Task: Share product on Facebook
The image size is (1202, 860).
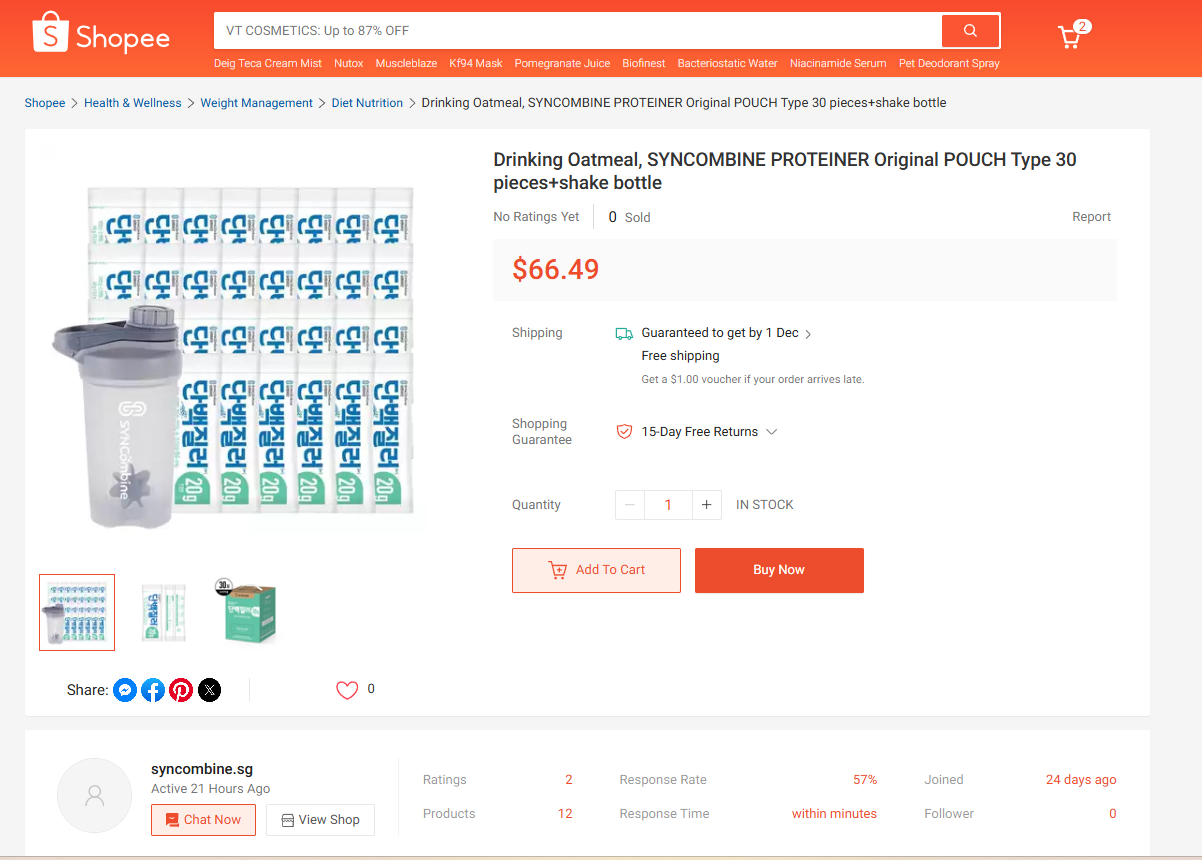Action: coord(153,690)
